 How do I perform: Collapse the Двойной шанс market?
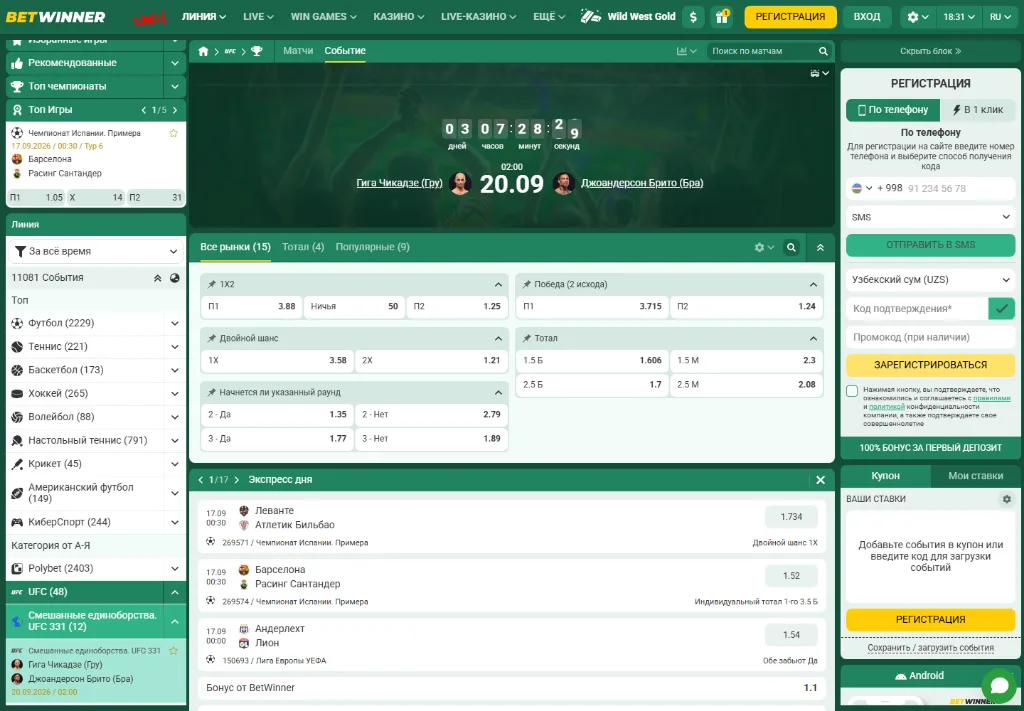pyautogui.click(x=498, y=339)
